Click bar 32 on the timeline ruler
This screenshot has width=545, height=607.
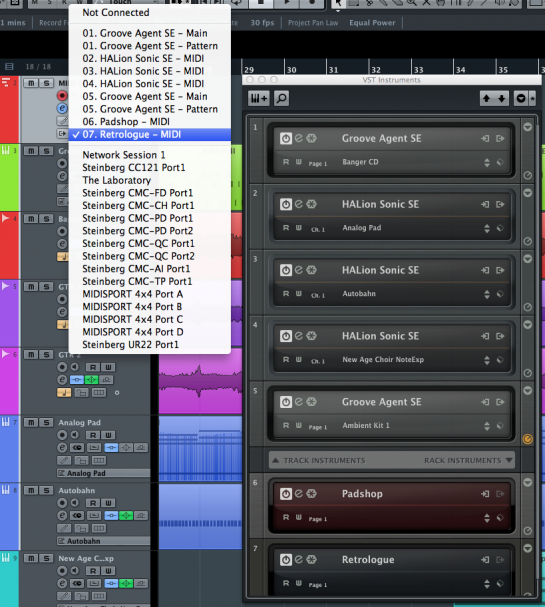(x=375, y=70)
